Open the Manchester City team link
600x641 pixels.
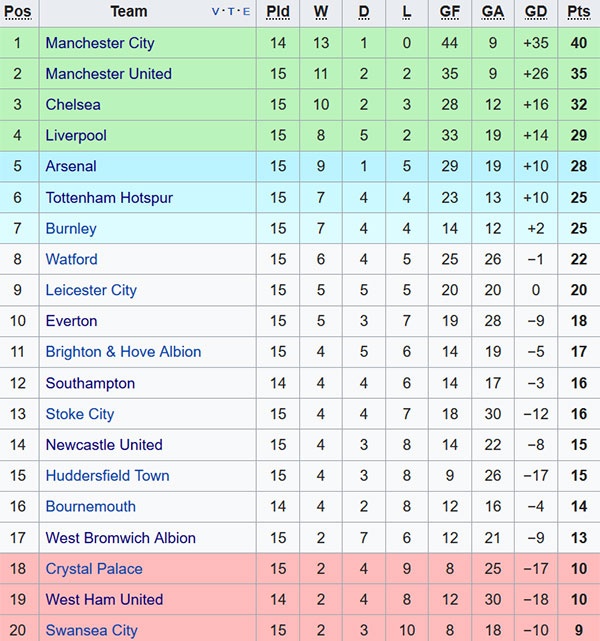tap(99, 43)
